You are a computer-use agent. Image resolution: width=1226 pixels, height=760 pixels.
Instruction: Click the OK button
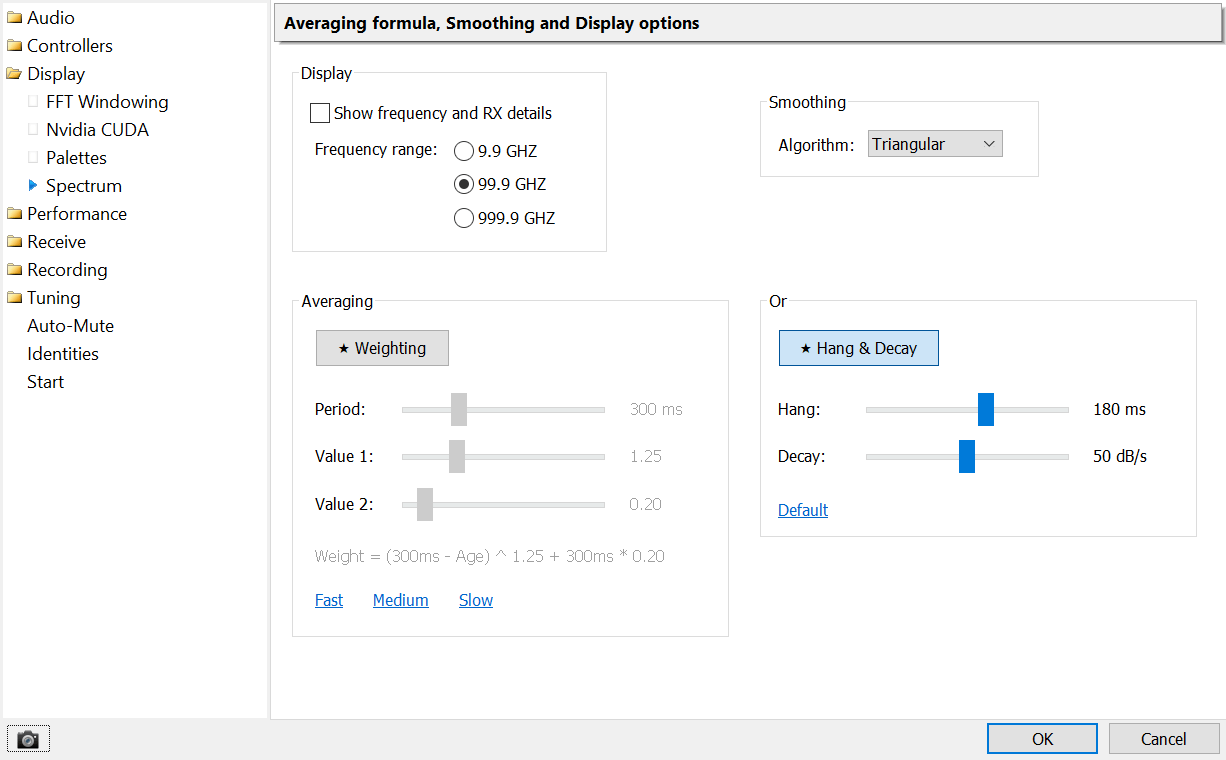1042,739
